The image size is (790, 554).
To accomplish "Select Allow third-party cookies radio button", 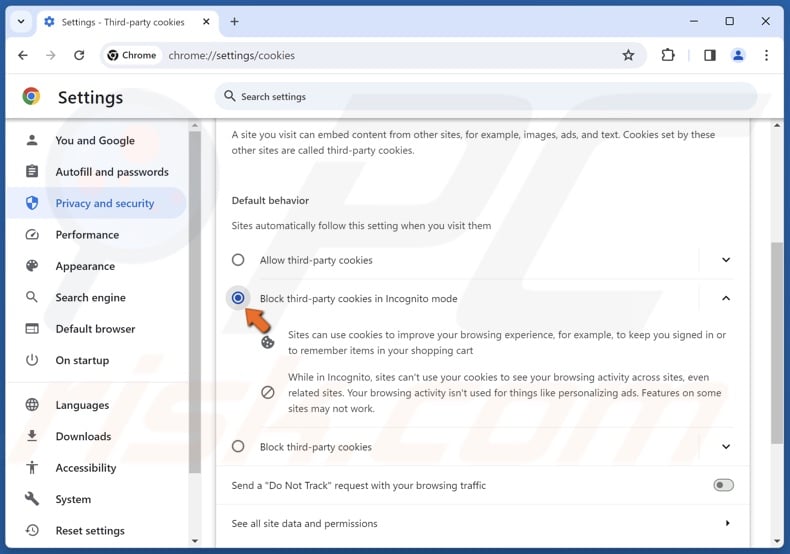I will pyautogui.click(x=238, y=260).
